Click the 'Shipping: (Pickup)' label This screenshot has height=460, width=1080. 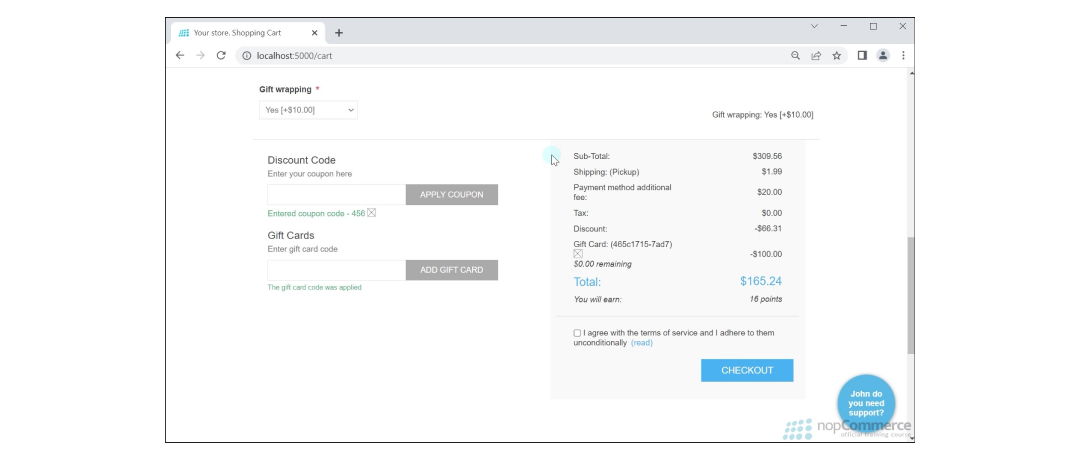[x=606, y=172]
